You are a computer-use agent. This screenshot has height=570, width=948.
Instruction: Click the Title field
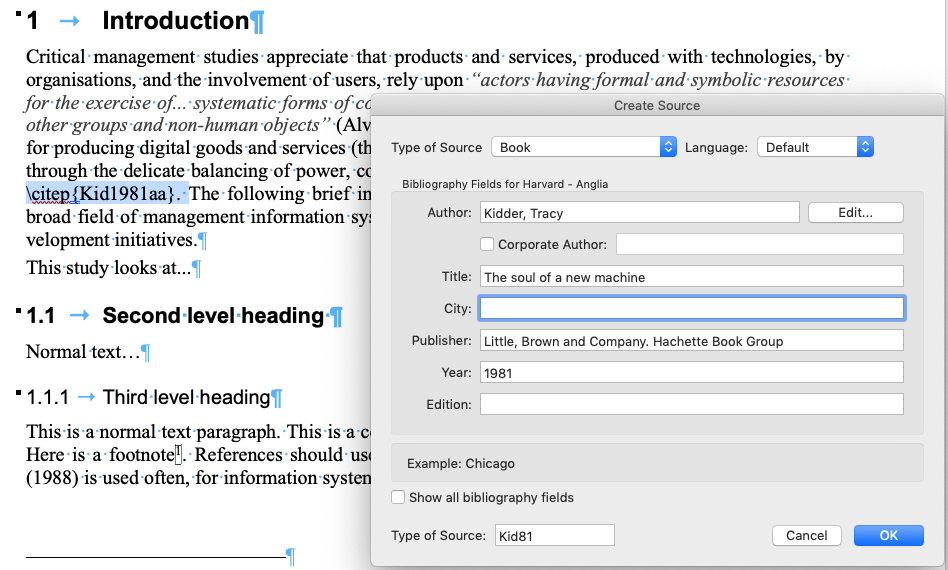click(692, 277)
